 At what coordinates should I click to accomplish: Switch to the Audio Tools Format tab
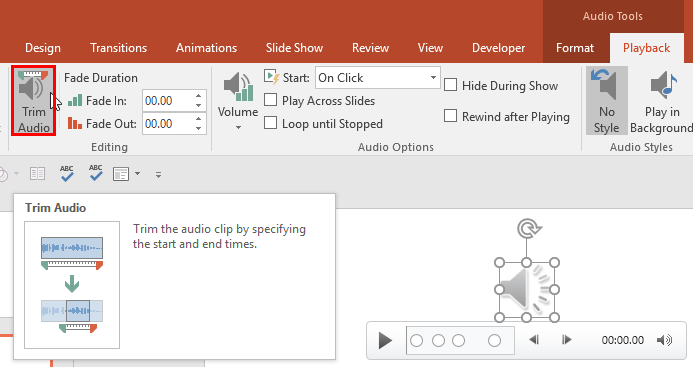[x=575, y=48]
